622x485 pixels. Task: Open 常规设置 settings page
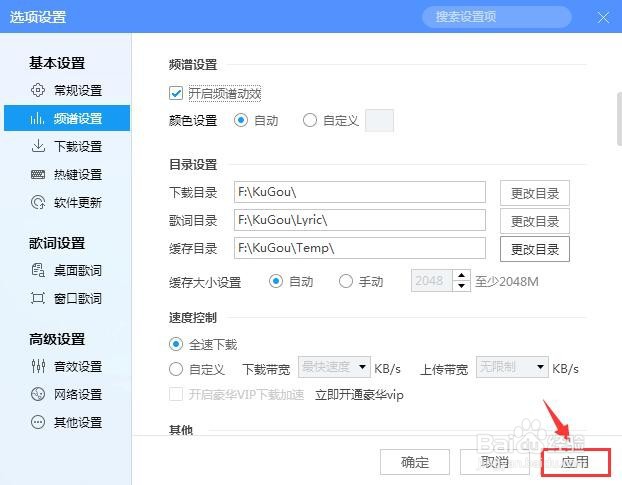click(x=67, y=90)
